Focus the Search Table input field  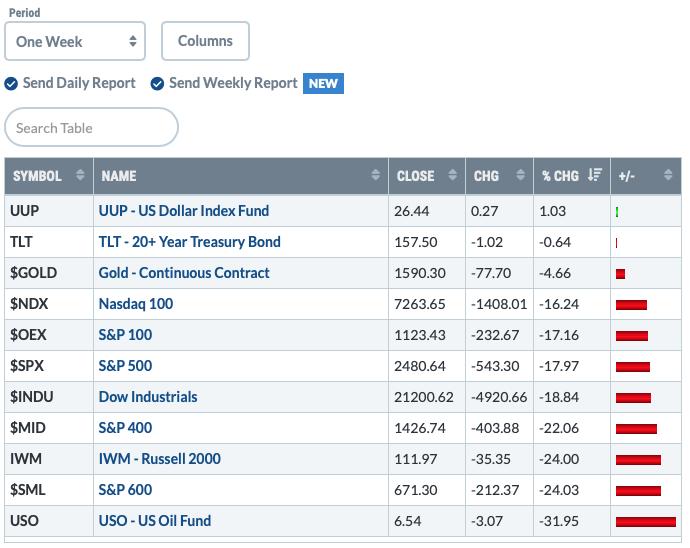[x=92, y=128]
